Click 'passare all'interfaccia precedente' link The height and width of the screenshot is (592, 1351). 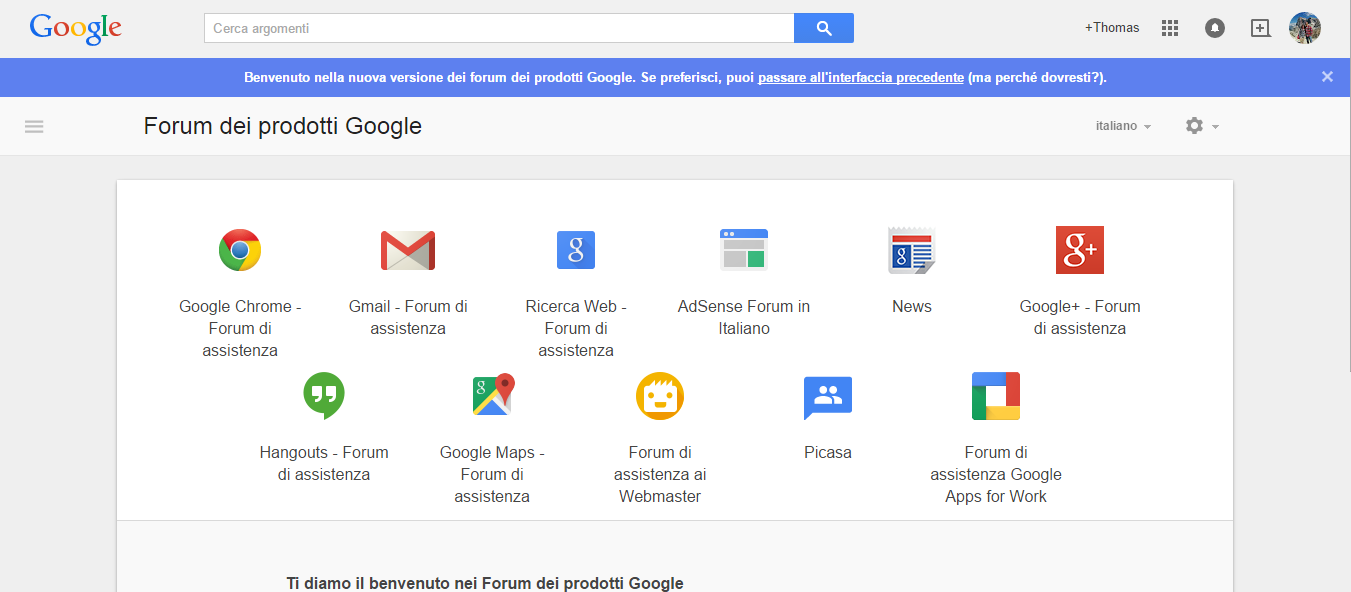point(861,77)
